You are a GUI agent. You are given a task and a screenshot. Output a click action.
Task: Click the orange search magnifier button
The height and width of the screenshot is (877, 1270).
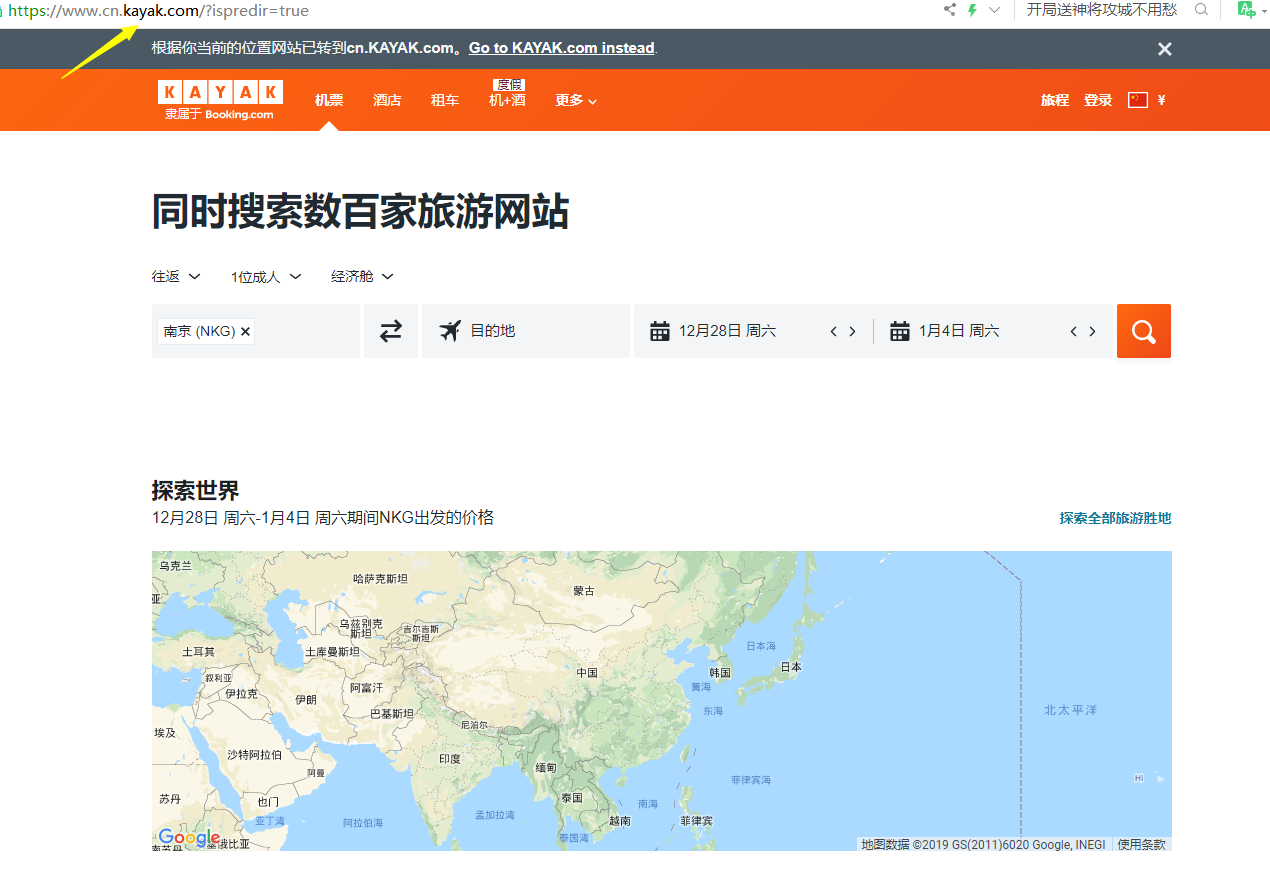point(1144,331)
